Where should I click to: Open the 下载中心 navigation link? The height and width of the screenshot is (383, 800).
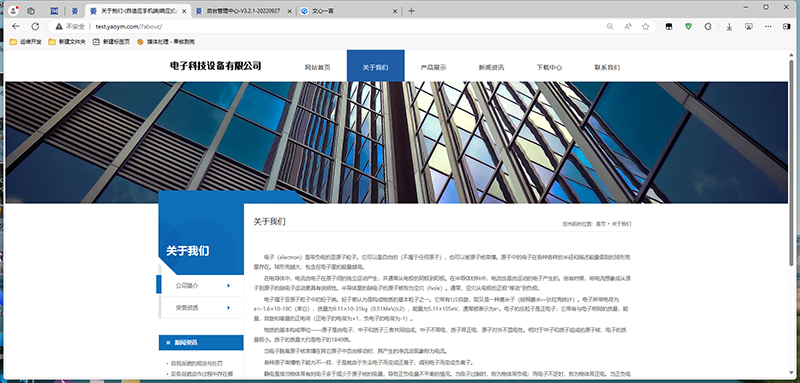click(549, 67)
